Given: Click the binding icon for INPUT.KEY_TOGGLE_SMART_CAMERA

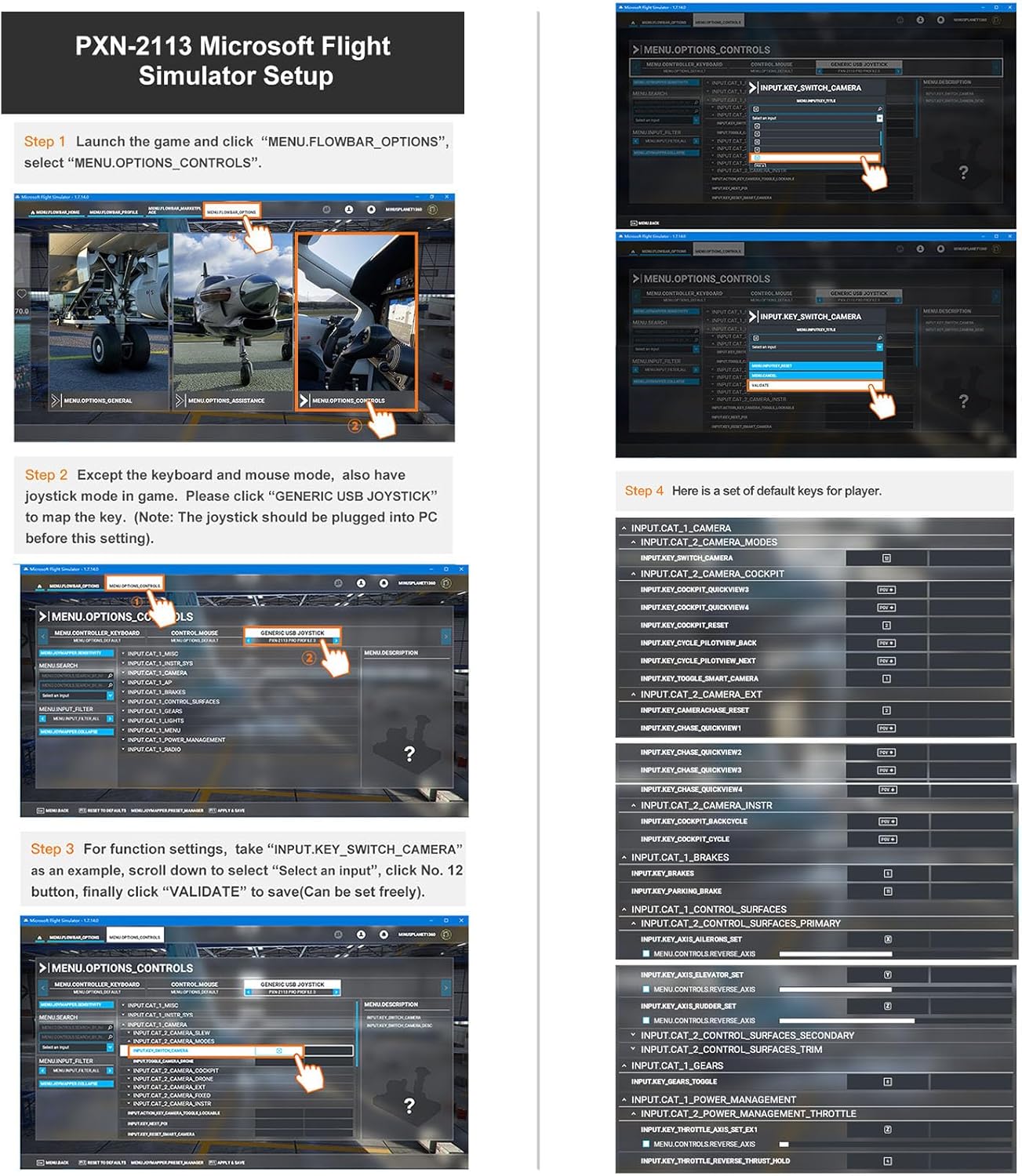Looking at the screenshot, I should [x=886, y=679].
